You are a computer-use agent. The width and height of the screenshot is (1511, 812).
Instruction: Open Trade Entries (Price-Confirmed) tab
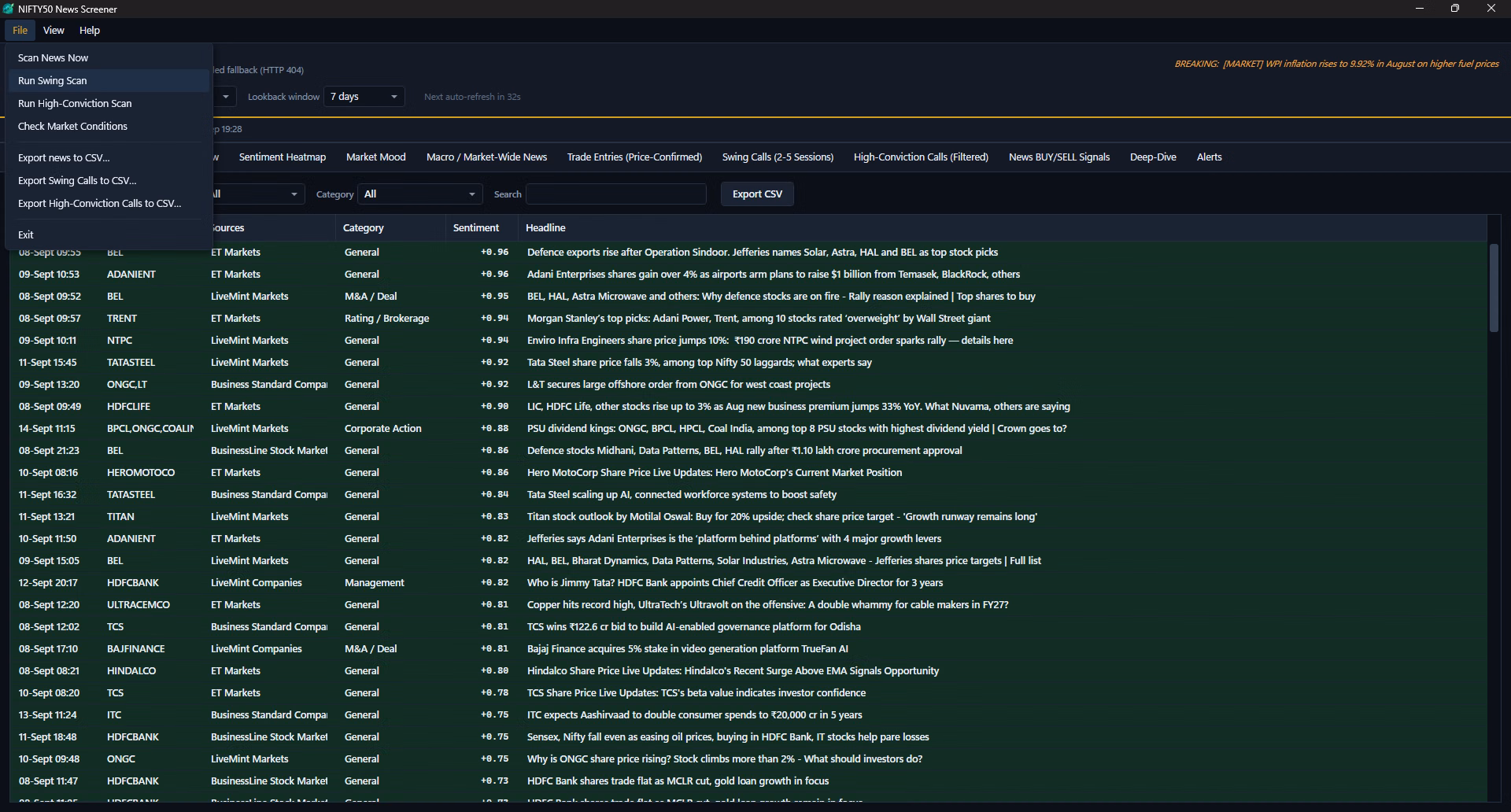[634, 157]
